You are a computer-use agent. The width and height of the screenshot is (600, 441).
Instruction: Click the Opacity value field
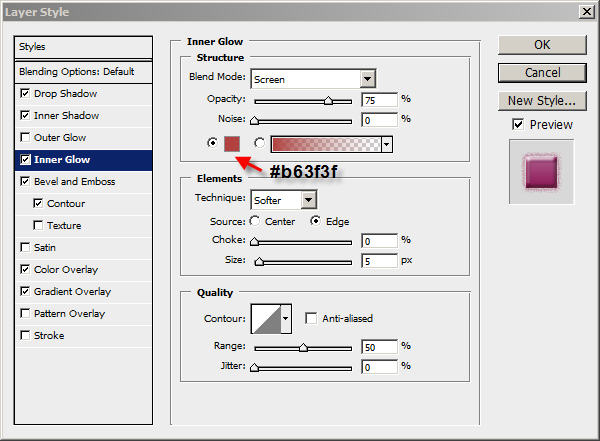point(379,100)
